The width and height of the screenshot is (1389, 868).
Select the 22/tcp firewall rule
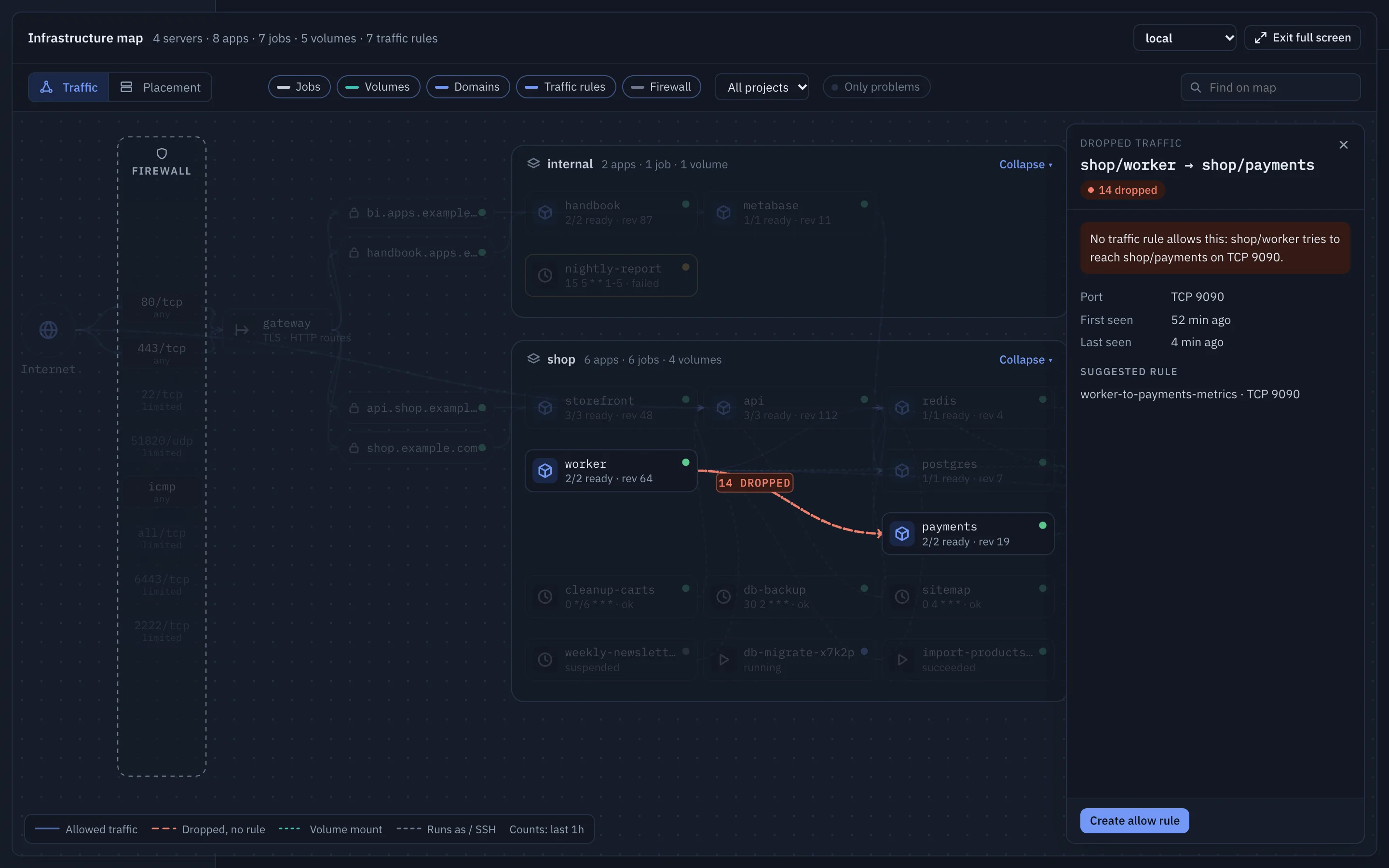click(162, 400)
